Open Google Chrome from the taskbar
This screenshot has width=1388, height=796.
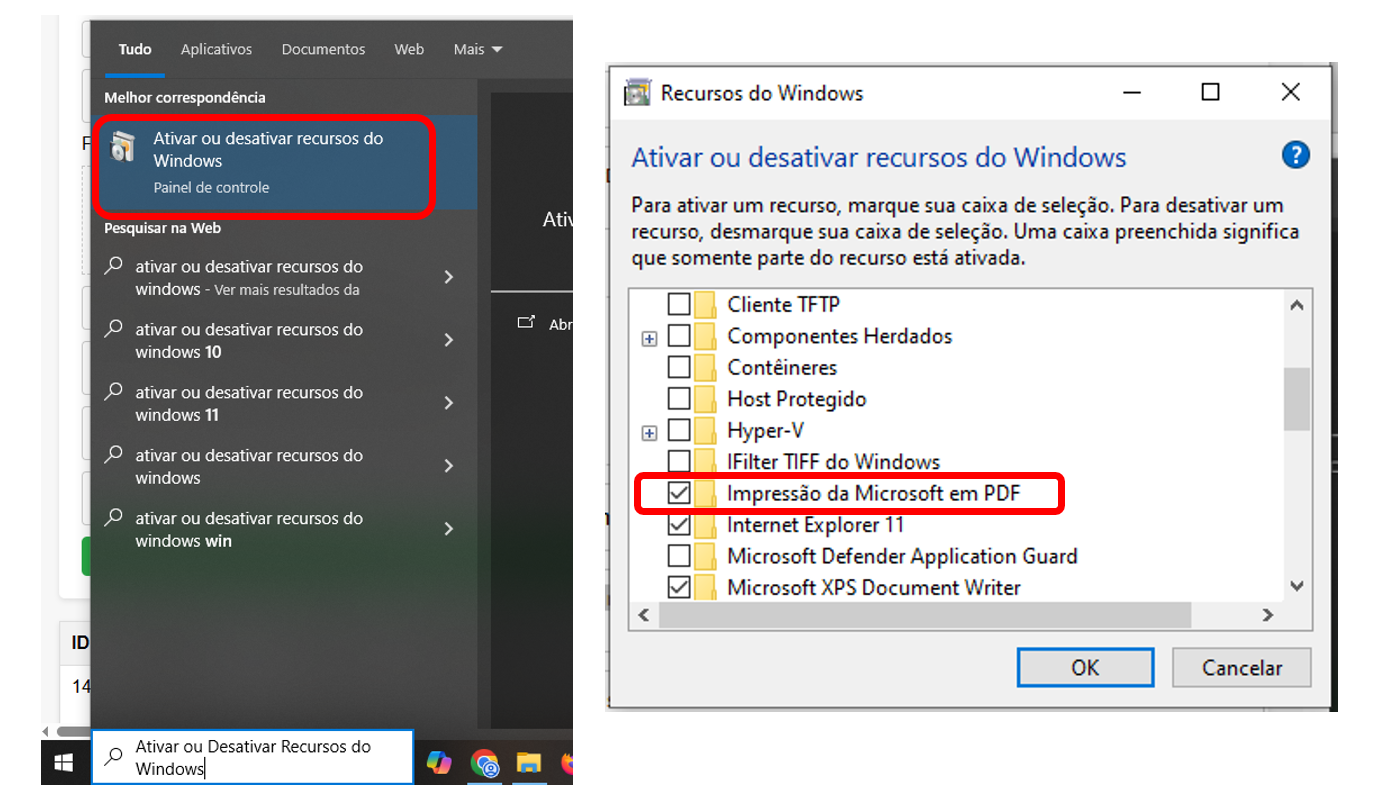click(x=485, y=764)
